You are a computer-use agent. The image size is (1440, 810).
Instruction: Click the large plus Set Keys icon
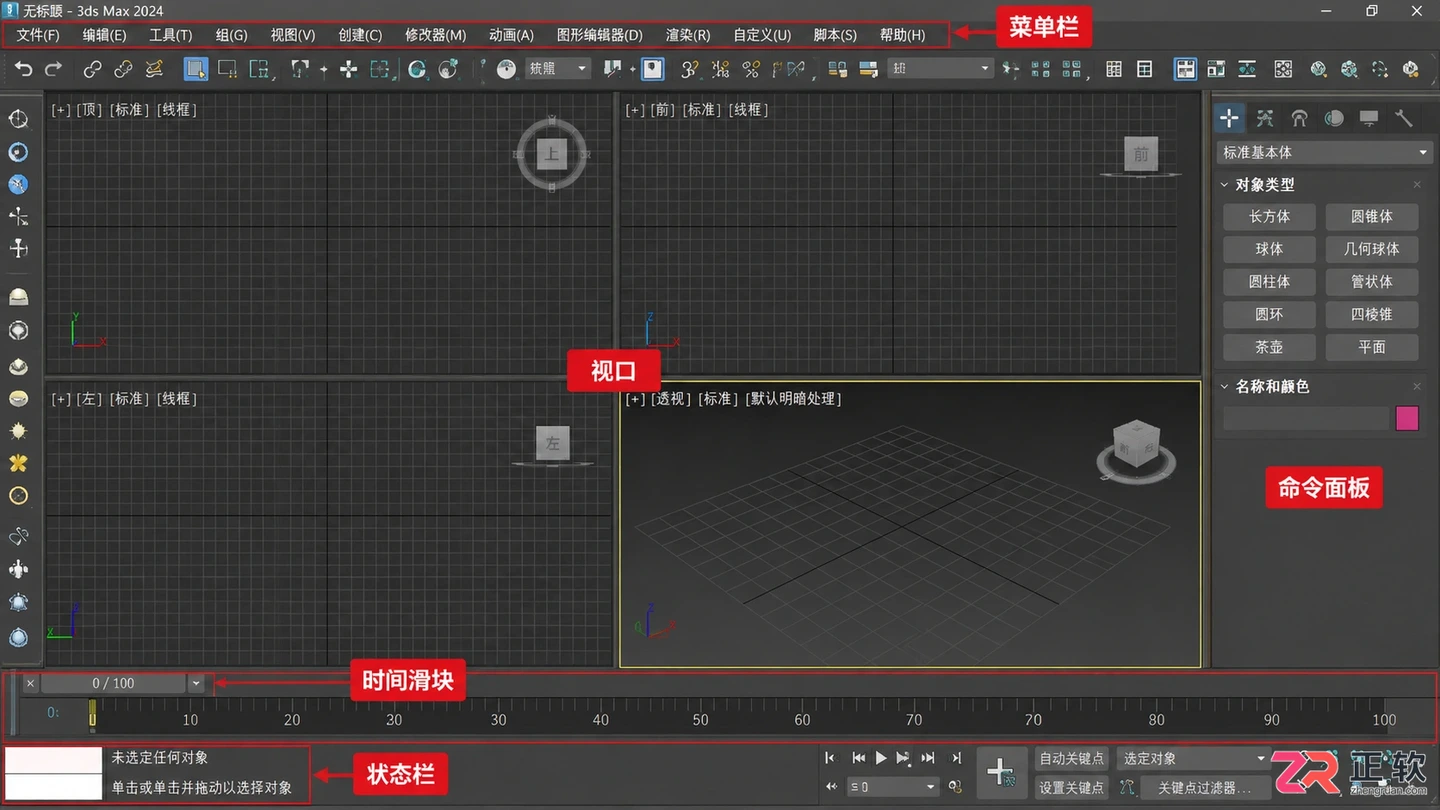click(1000, 772)
